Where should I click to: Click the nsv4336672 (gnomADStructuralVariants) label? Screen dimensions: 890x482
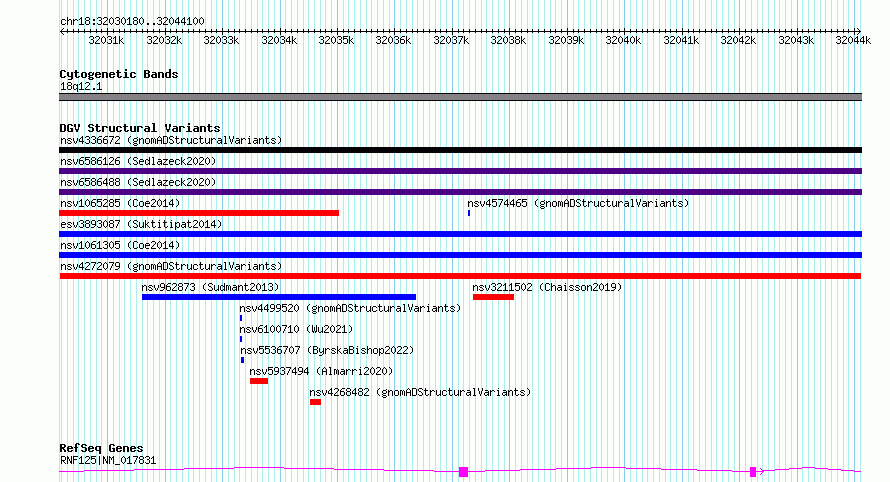point(171,140)
